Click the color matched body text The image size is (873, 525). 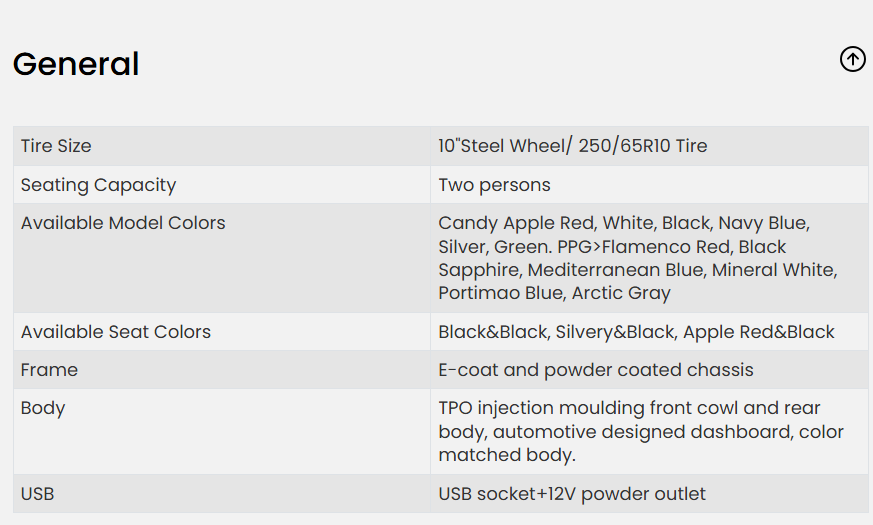pyautogui.click(x=507, y=455)
